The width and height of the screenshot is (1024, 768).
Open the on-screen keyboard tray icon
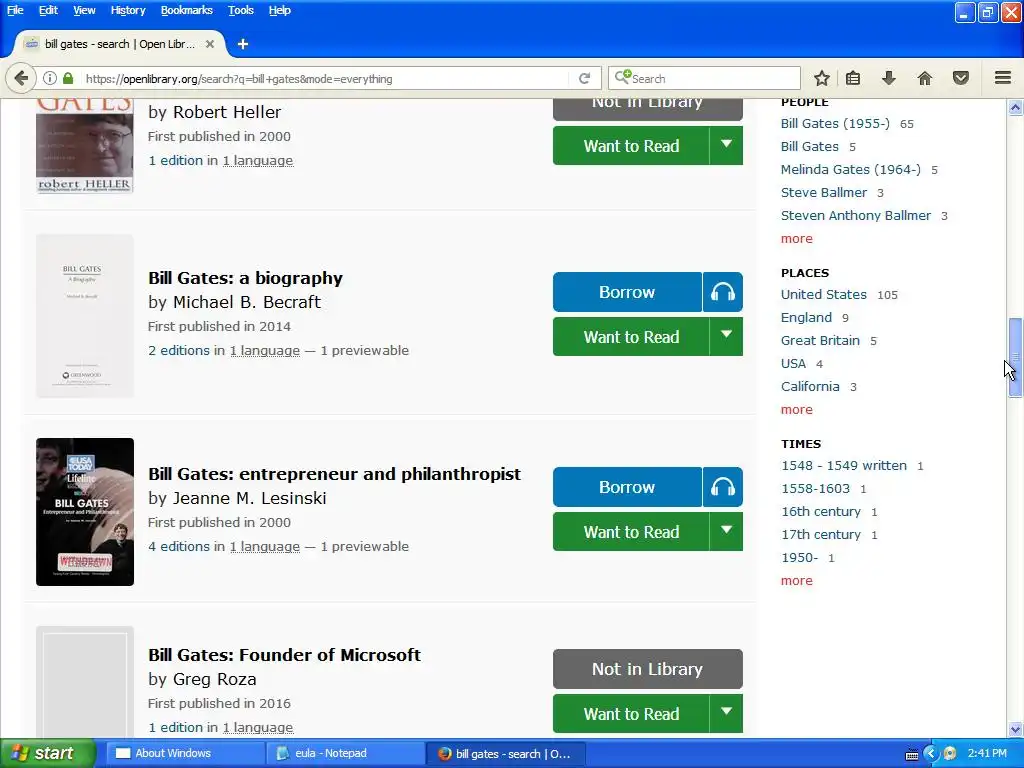click(912, 754)
